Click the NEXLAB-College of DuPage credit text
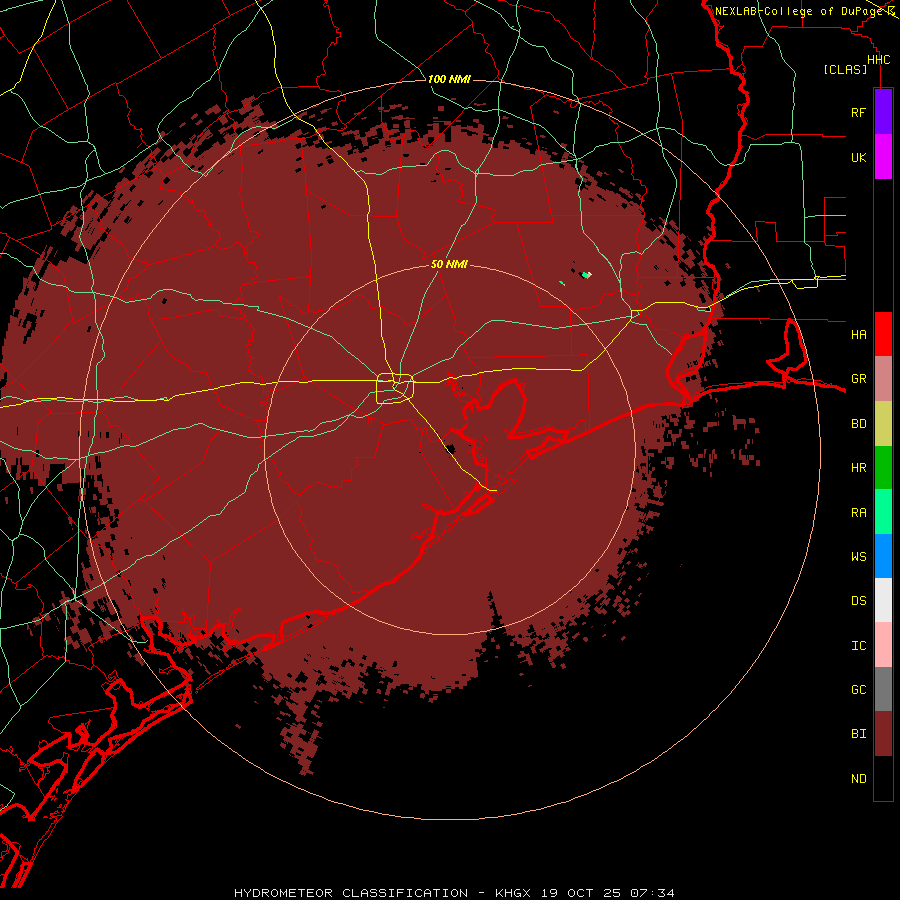Viewport: 900px width, 900px height. tap(798, 11)
